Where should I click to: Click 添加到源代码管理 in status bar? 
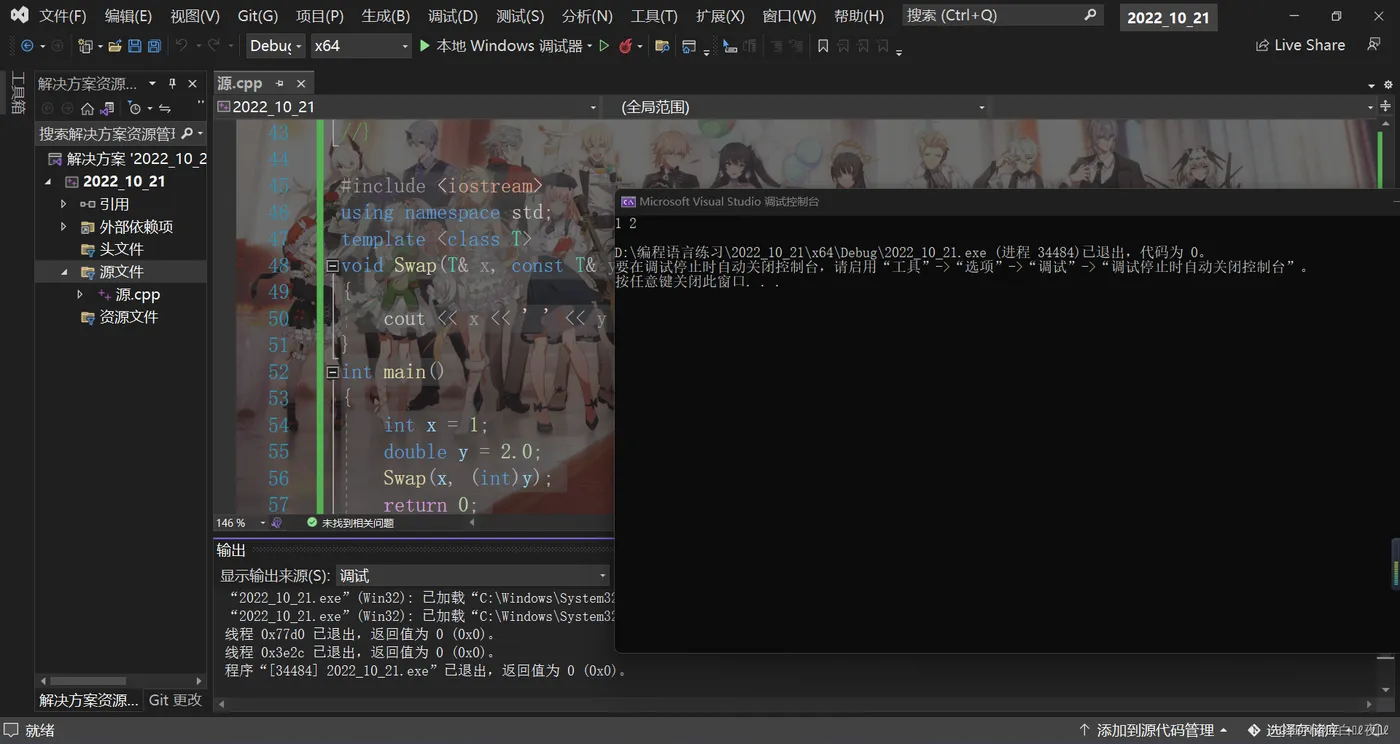tap(1153, 731)
